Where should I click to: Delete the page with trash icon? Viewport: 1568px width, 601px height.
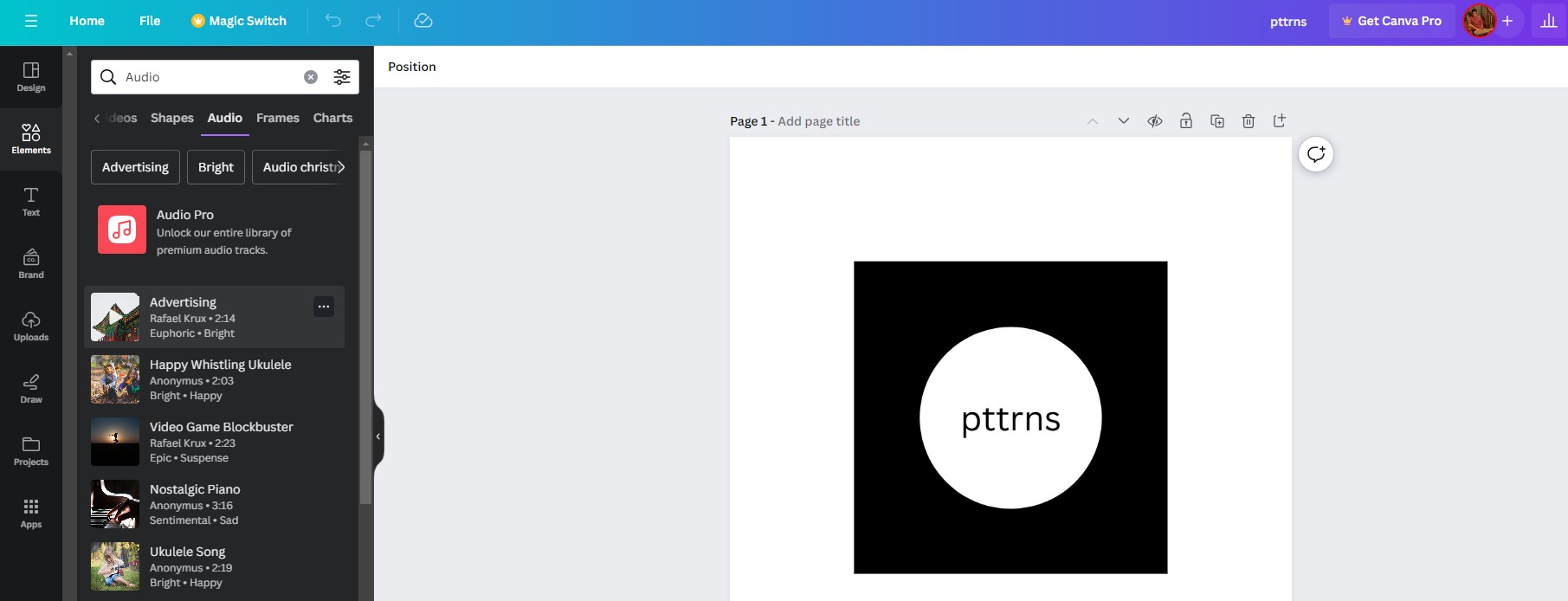pyautogui.click(x=1249, y=121)
